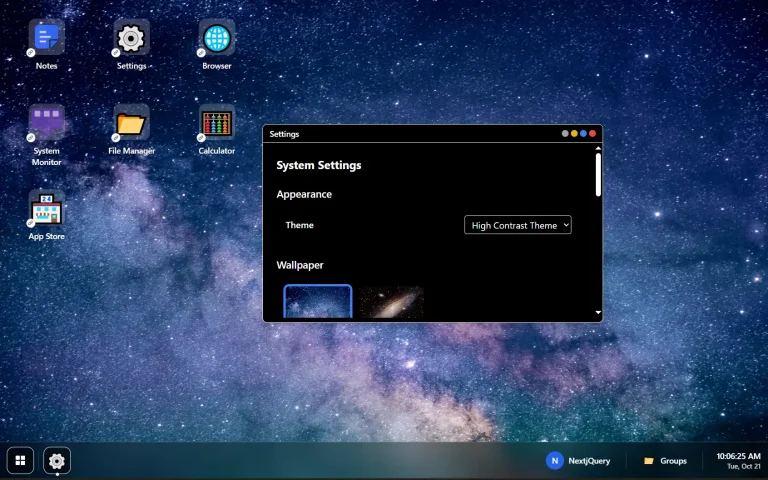The image size is (768, 480).
Task: Click the NextjQuery username text
Action: tap(589, 461)
